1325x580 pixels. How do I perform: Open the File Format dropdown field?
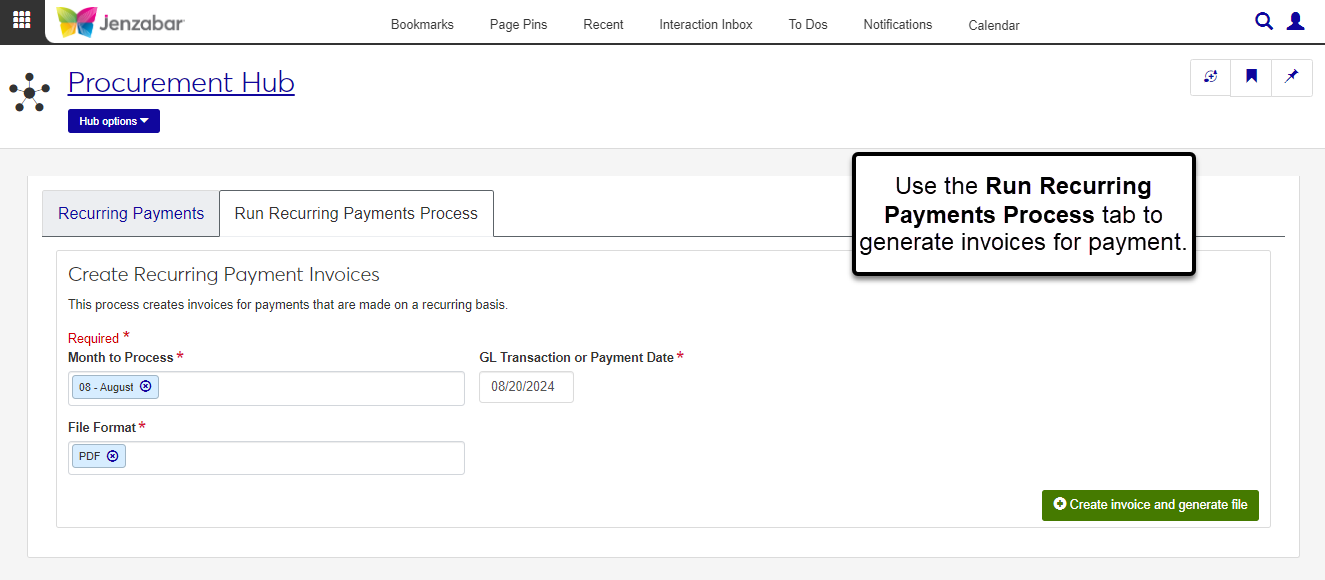point(295,457)
